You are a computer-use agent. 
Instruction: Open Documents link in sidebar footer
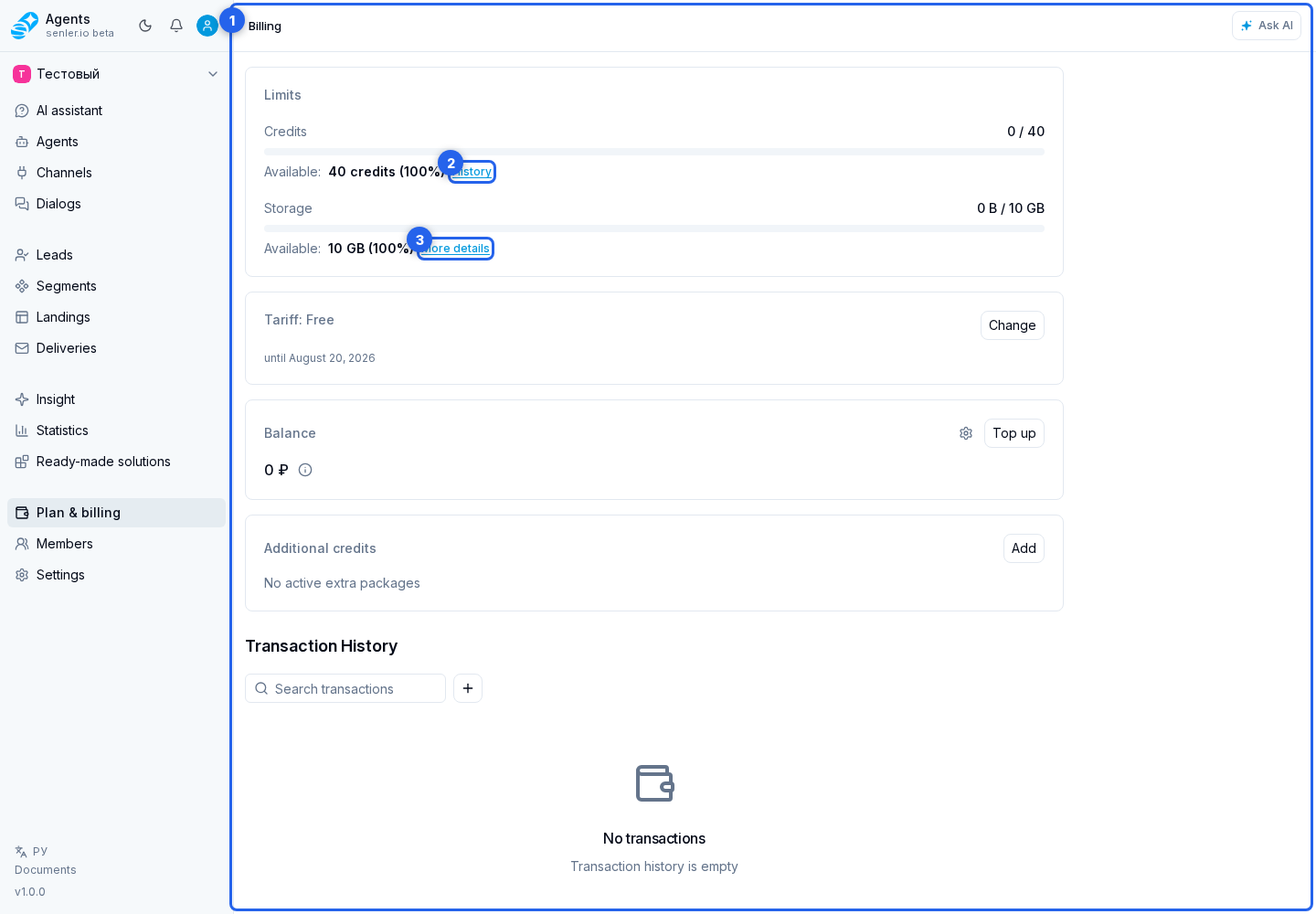(46, 870)
